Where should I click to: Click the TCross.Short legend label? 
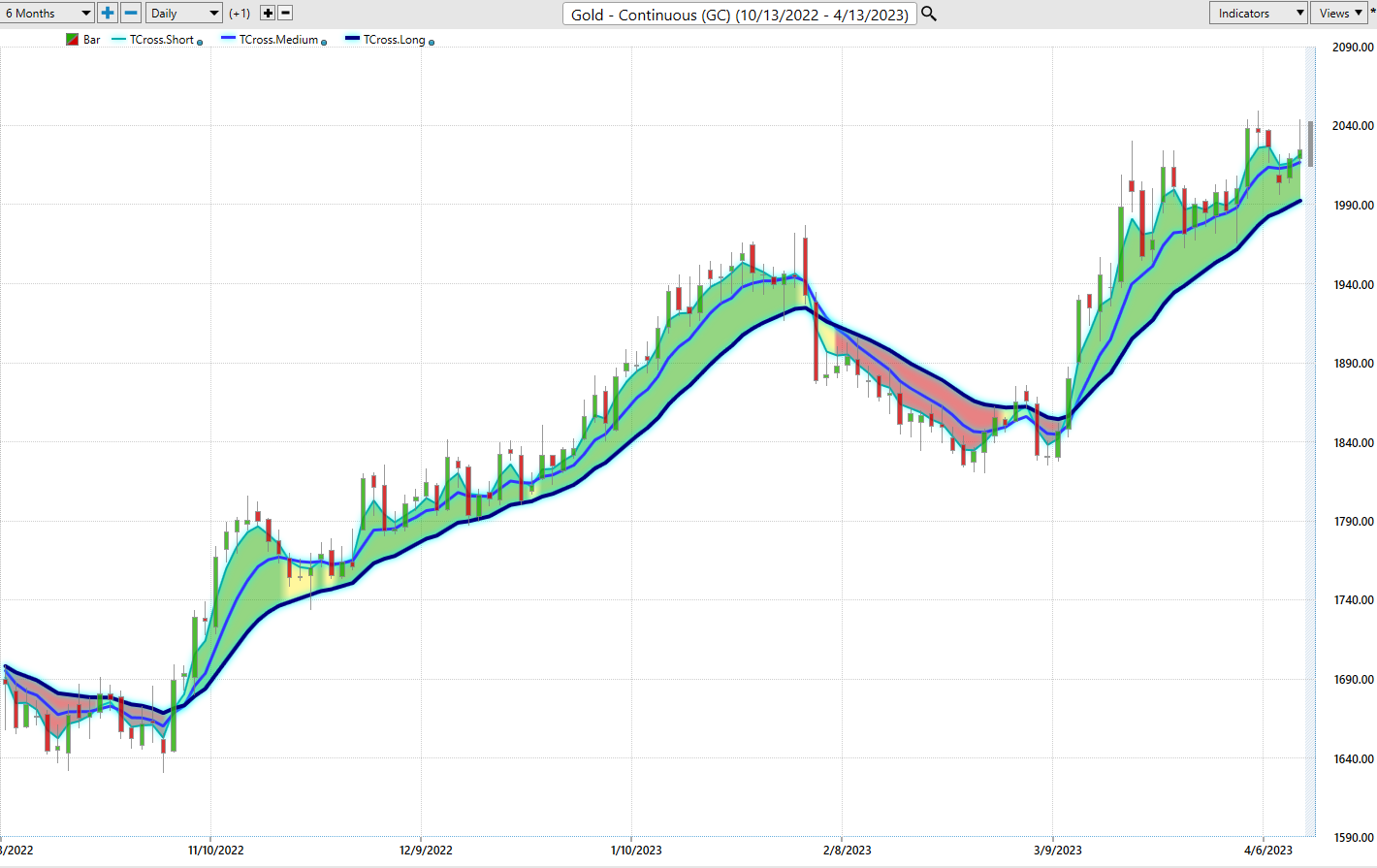click(162, 40)
